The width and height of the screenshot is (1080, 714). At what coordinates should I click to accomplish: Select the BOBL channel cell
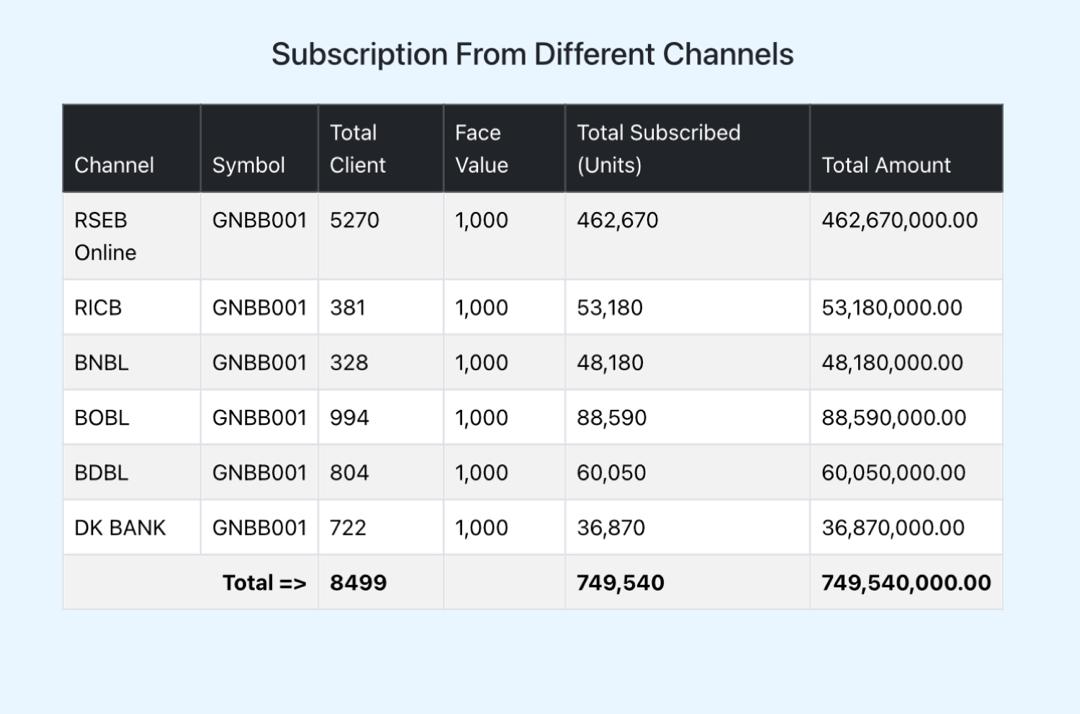click(101, 418)
